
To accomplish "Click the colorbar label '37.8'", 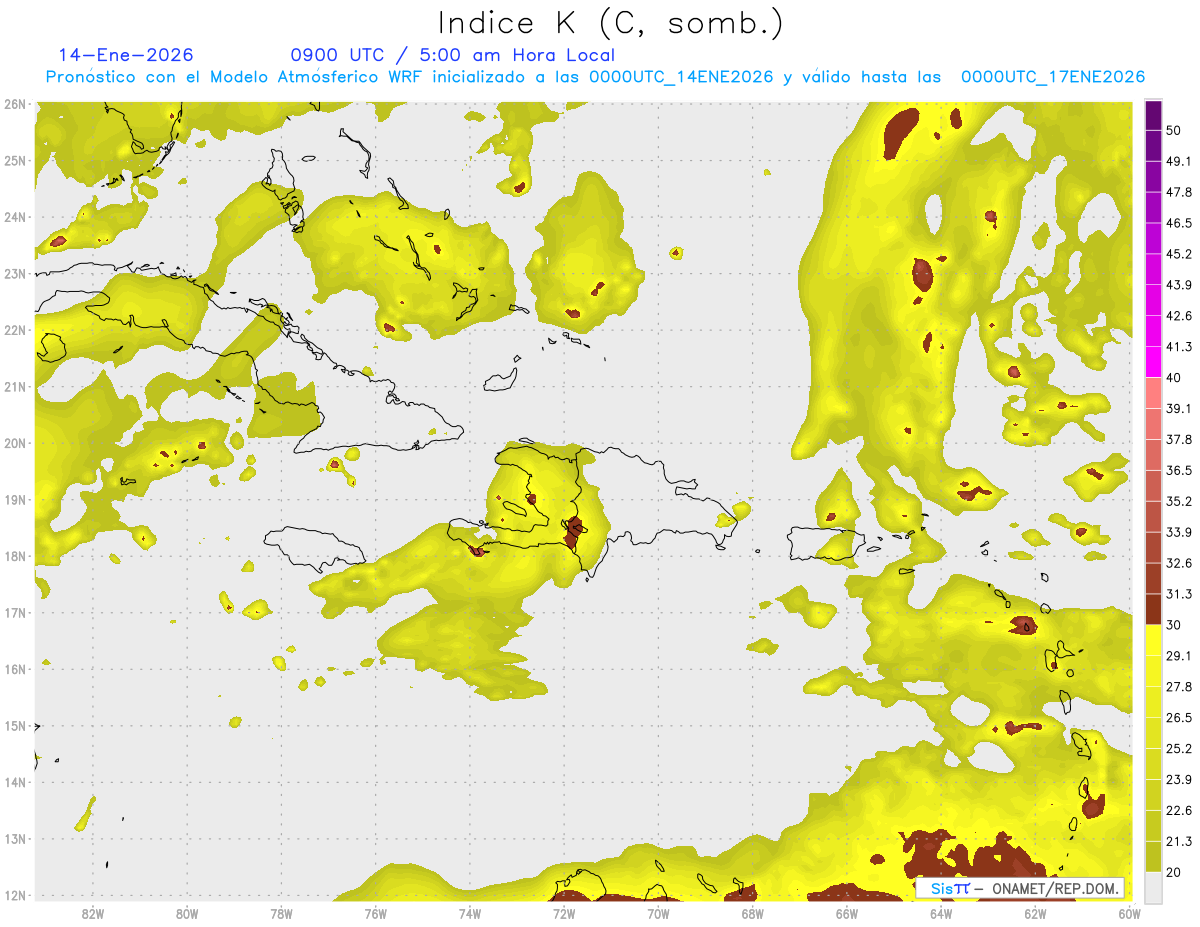I will [1179, 439].
